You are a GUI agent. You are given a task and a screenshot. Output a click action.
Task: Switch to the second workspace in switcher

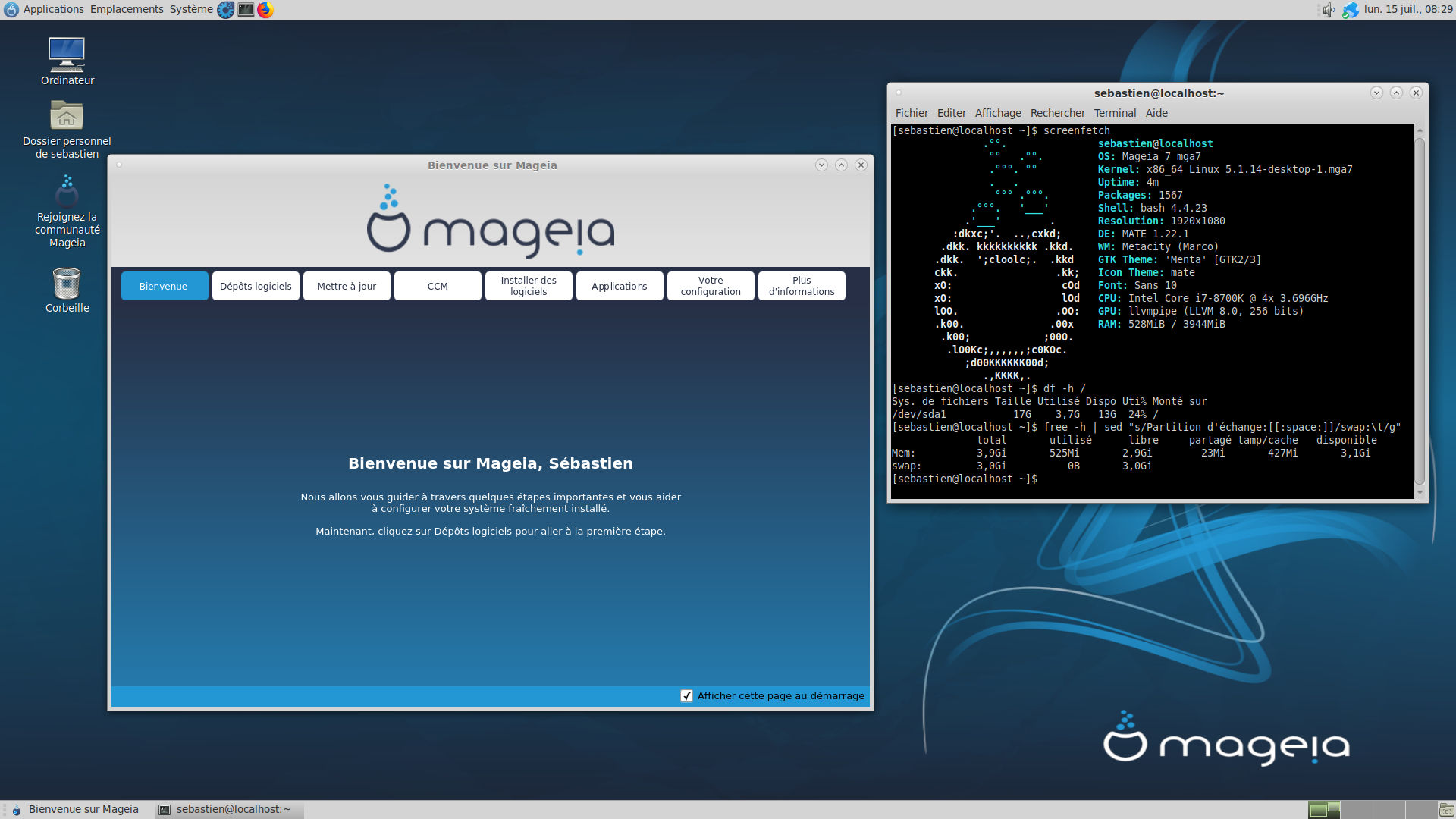coord(1357,810)
